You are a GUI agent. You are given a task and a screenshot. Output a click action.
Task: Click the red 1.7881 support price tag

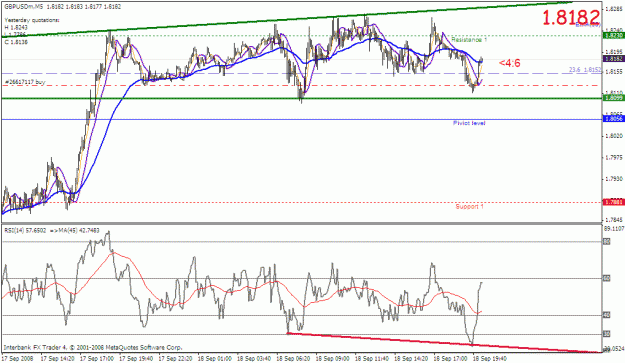point(614,202)
